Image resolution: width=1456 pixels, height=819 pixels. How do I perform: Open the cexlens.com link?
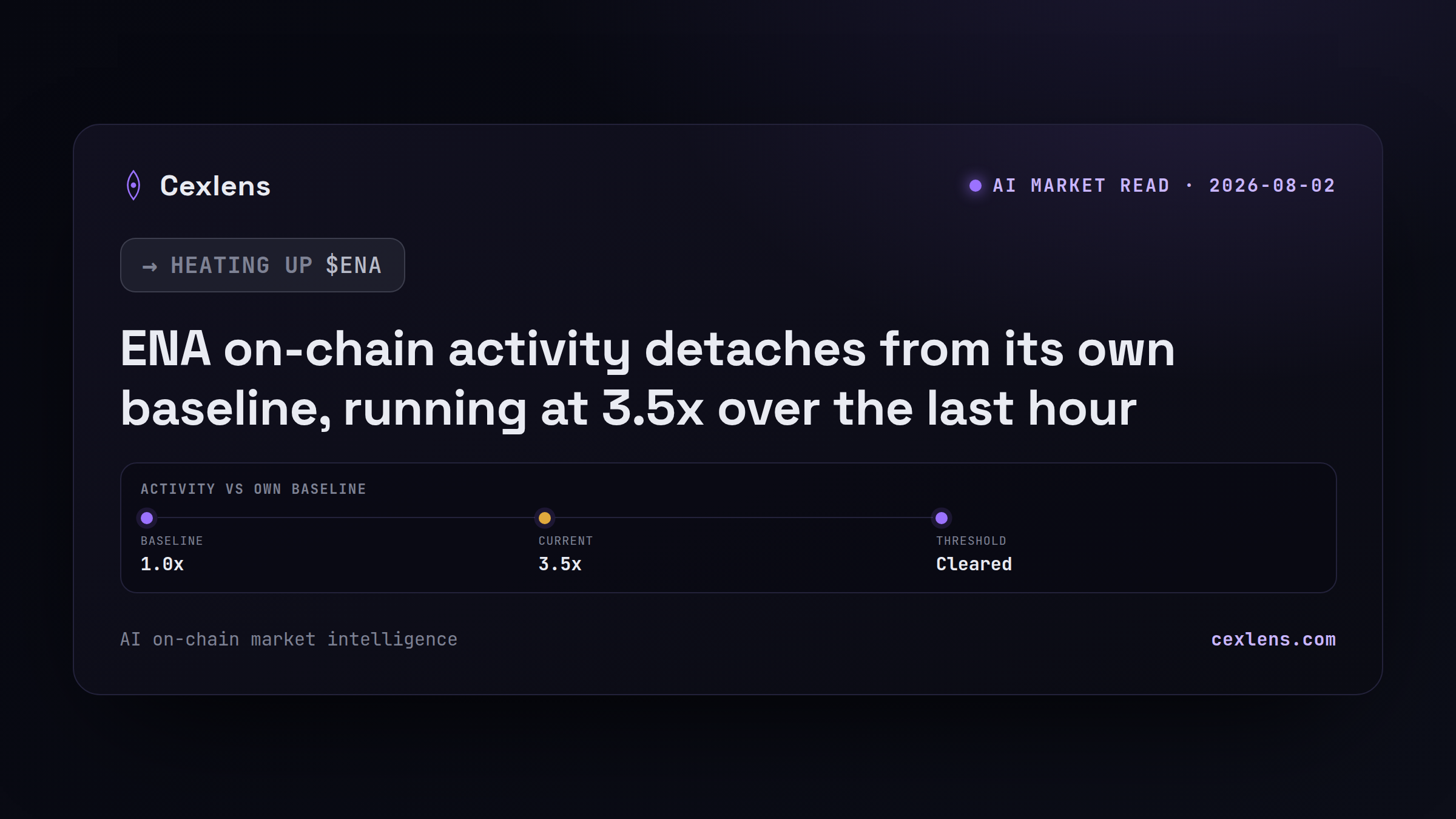[x=1273, y=639]
